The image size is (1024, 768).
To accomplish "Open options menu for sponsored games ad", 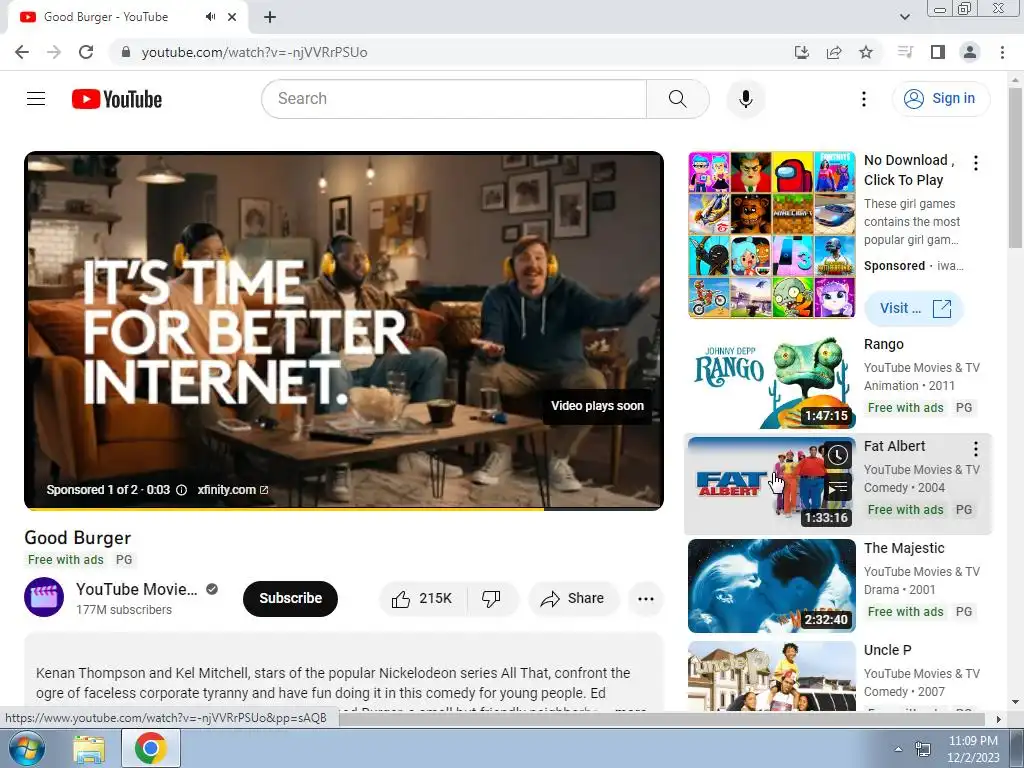I will coord(976,163).
